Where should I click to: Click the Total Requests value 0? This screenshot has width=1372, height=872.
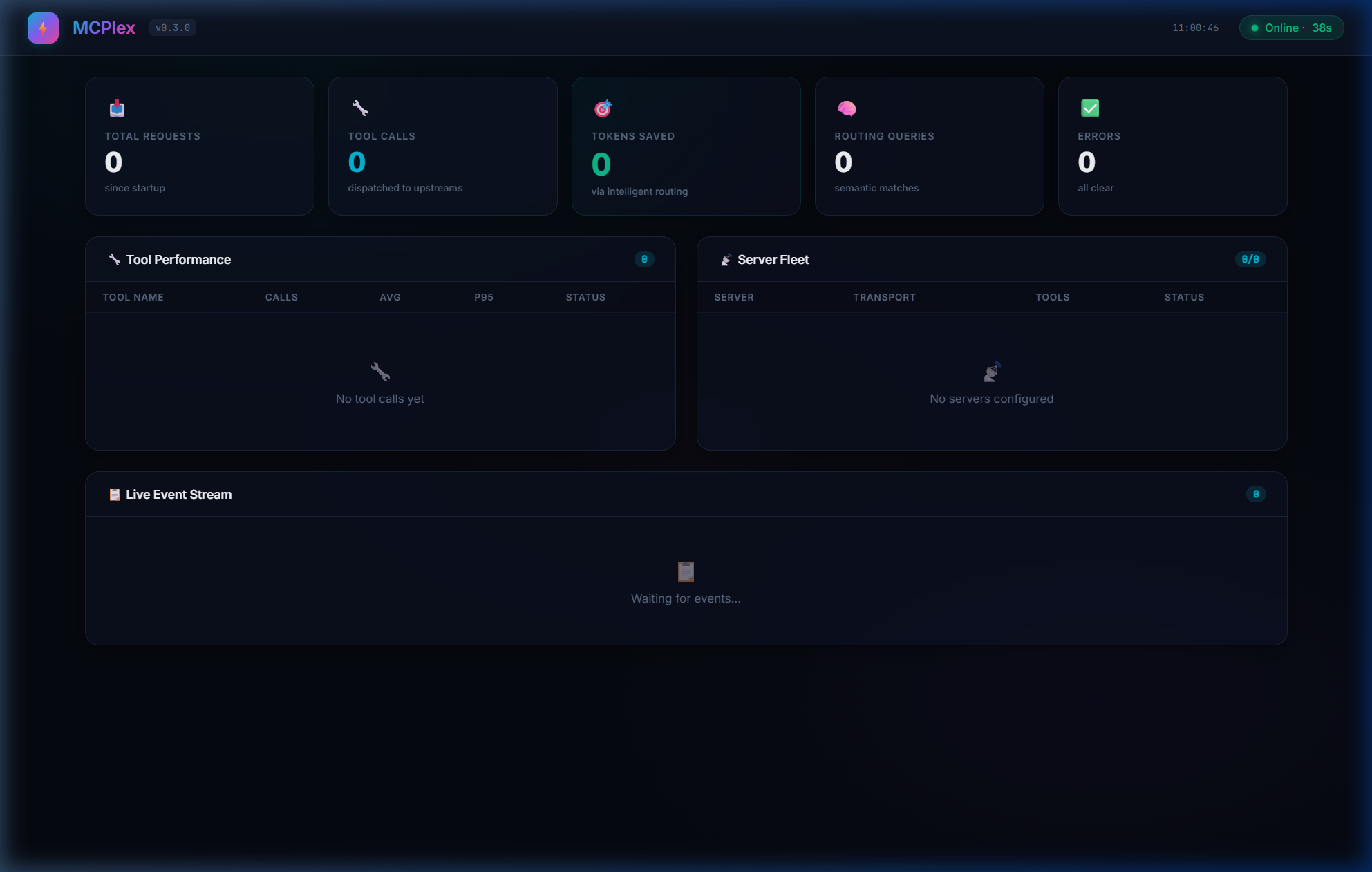click(113, 162)
